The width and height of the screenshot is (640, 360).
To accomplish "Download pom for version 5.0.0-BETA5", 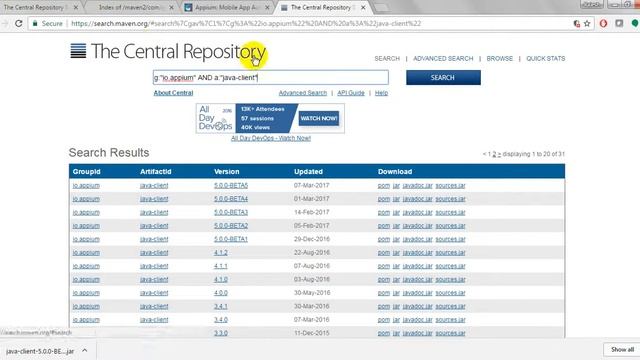I will coord(384,185).
